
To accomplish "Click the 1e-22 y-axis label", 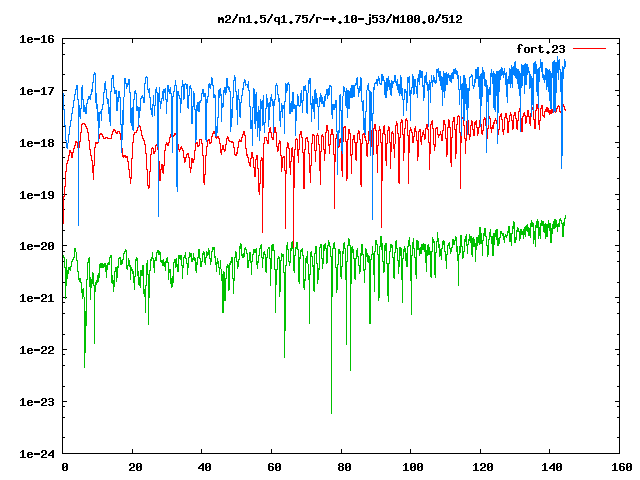I will pos(37,350).
